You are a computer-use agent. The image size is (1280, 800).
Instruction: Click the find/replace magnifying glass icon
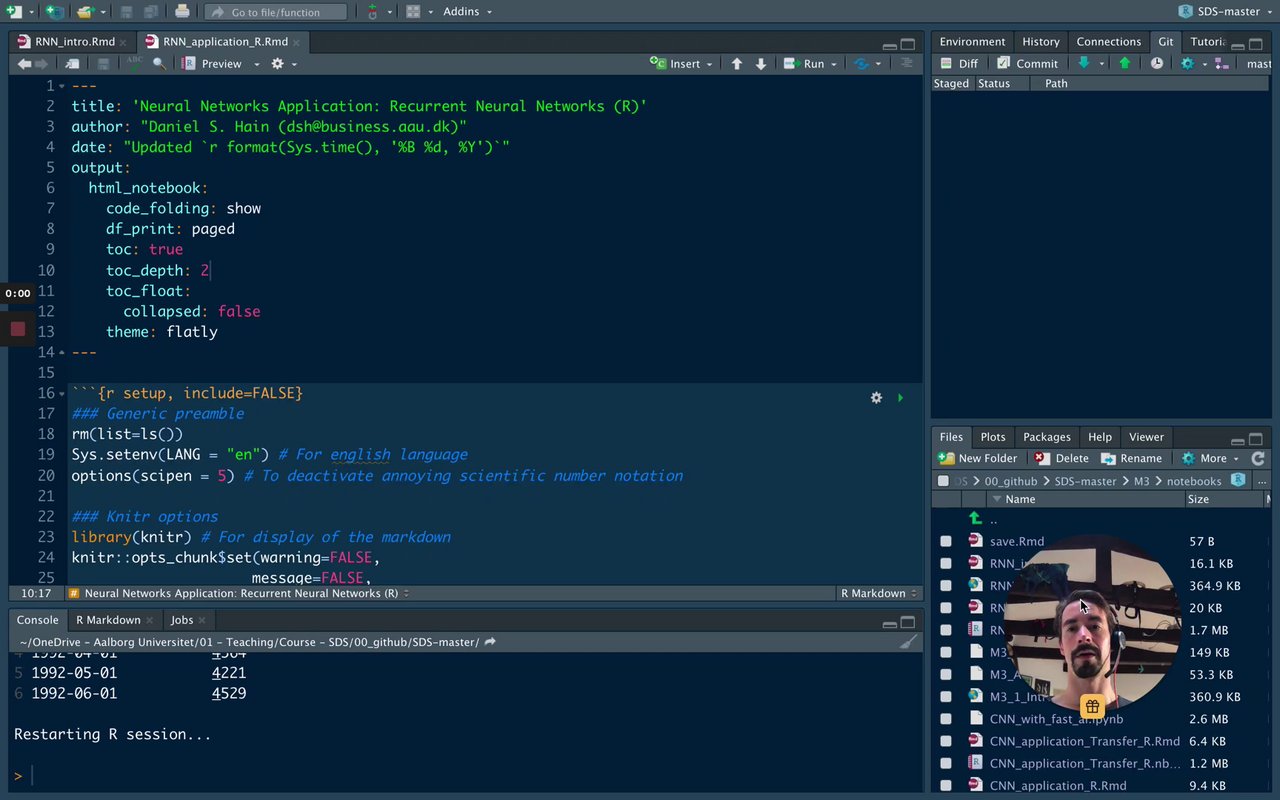tap(159, 63)
